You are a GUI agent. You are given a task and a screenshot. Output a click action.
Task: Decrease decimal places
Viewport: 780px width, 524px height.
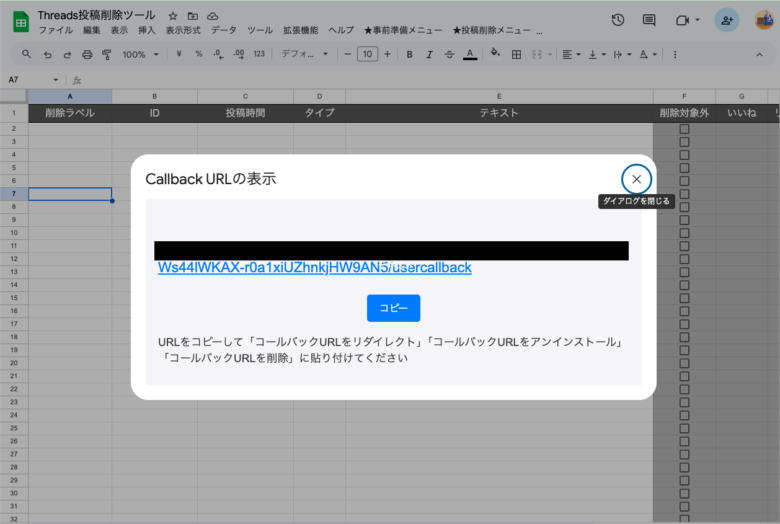click(x=218, y=54)
